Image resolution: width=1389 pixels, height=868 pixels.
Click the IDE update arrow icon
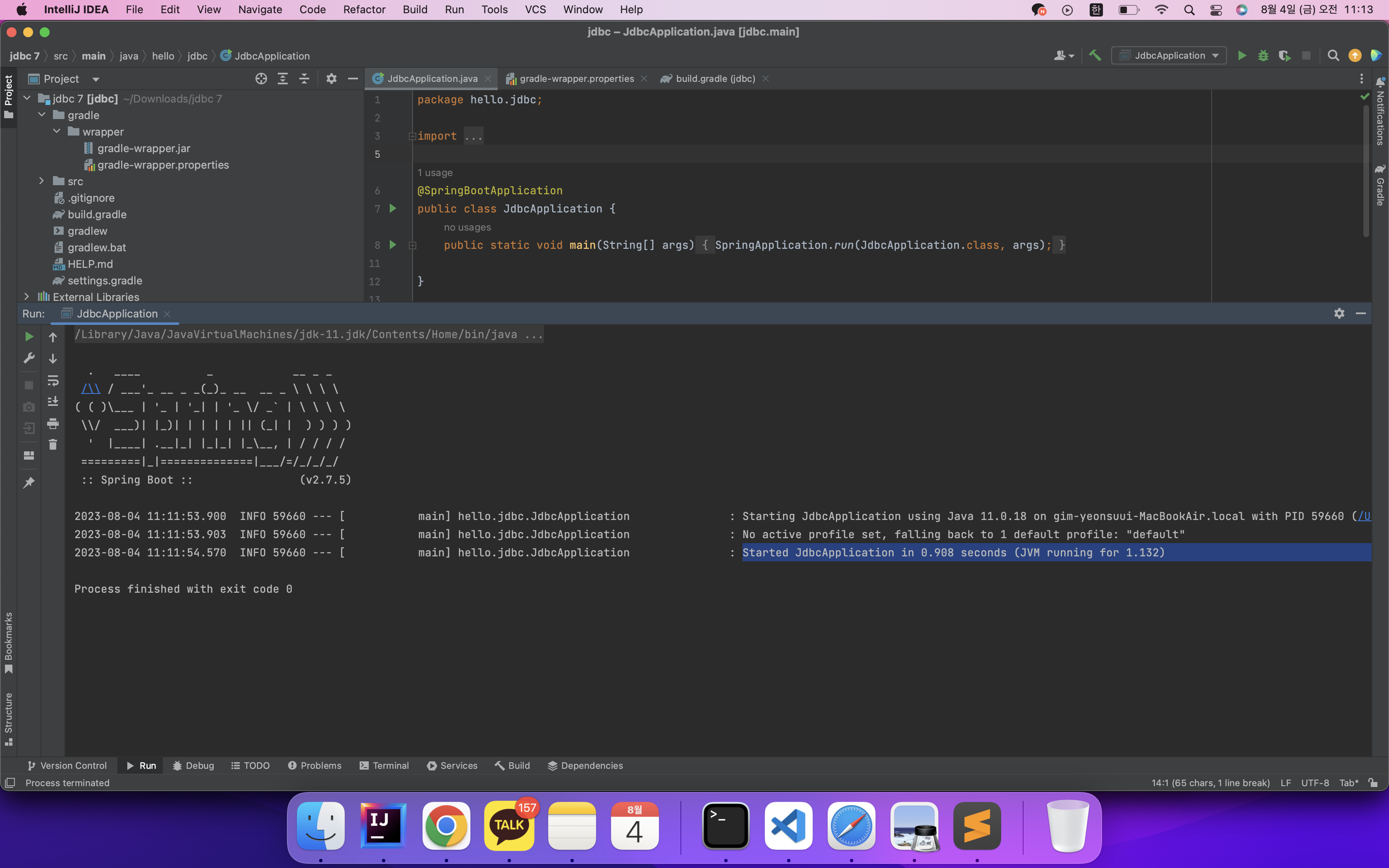coord(1355,56)
